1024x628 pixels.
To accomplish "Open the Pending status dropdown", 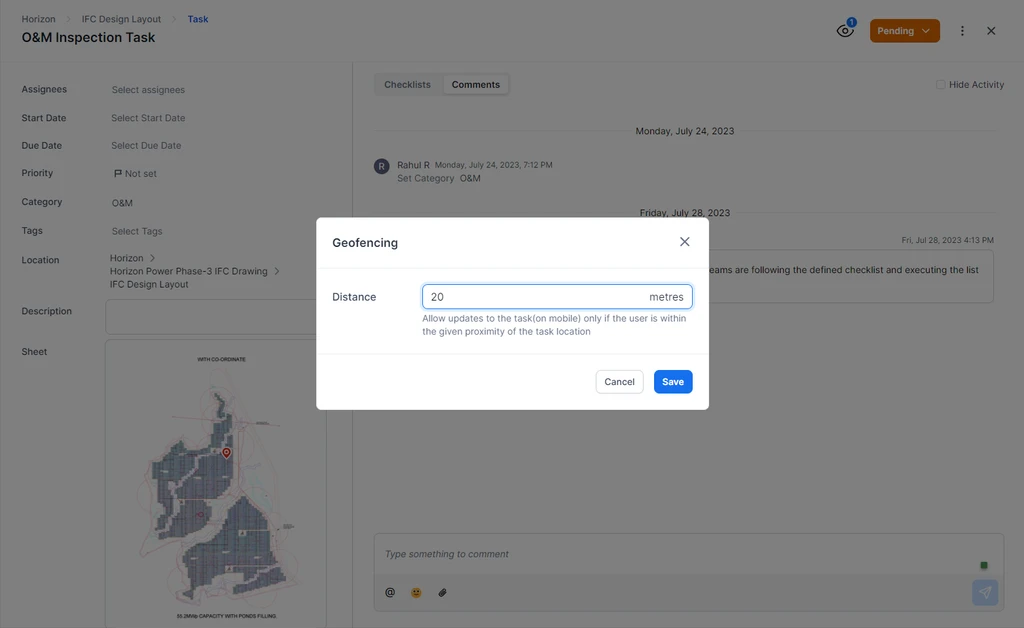I will (904, 31).
